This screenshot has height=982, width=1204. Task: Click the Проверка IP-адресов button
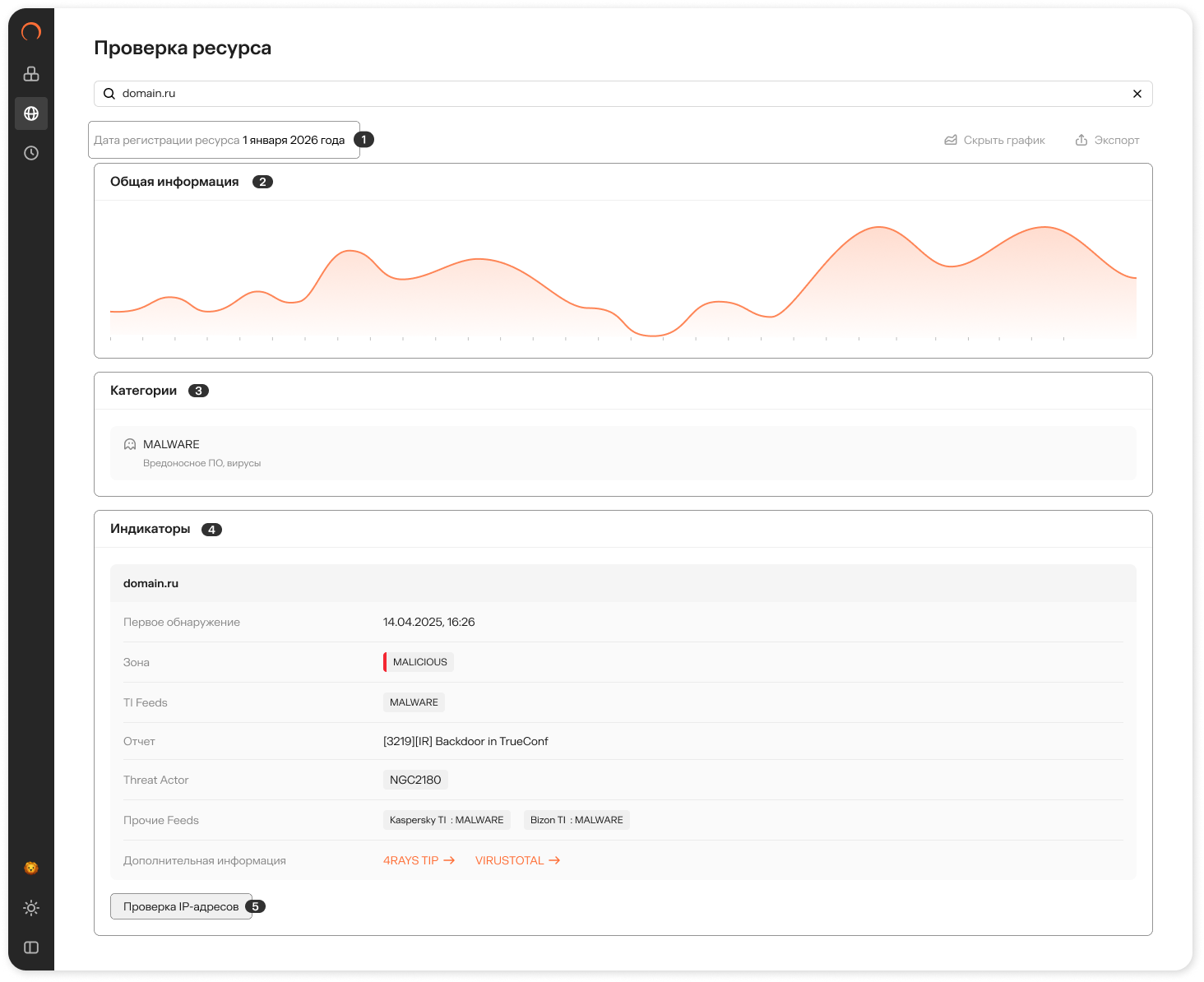pos(181,906)
